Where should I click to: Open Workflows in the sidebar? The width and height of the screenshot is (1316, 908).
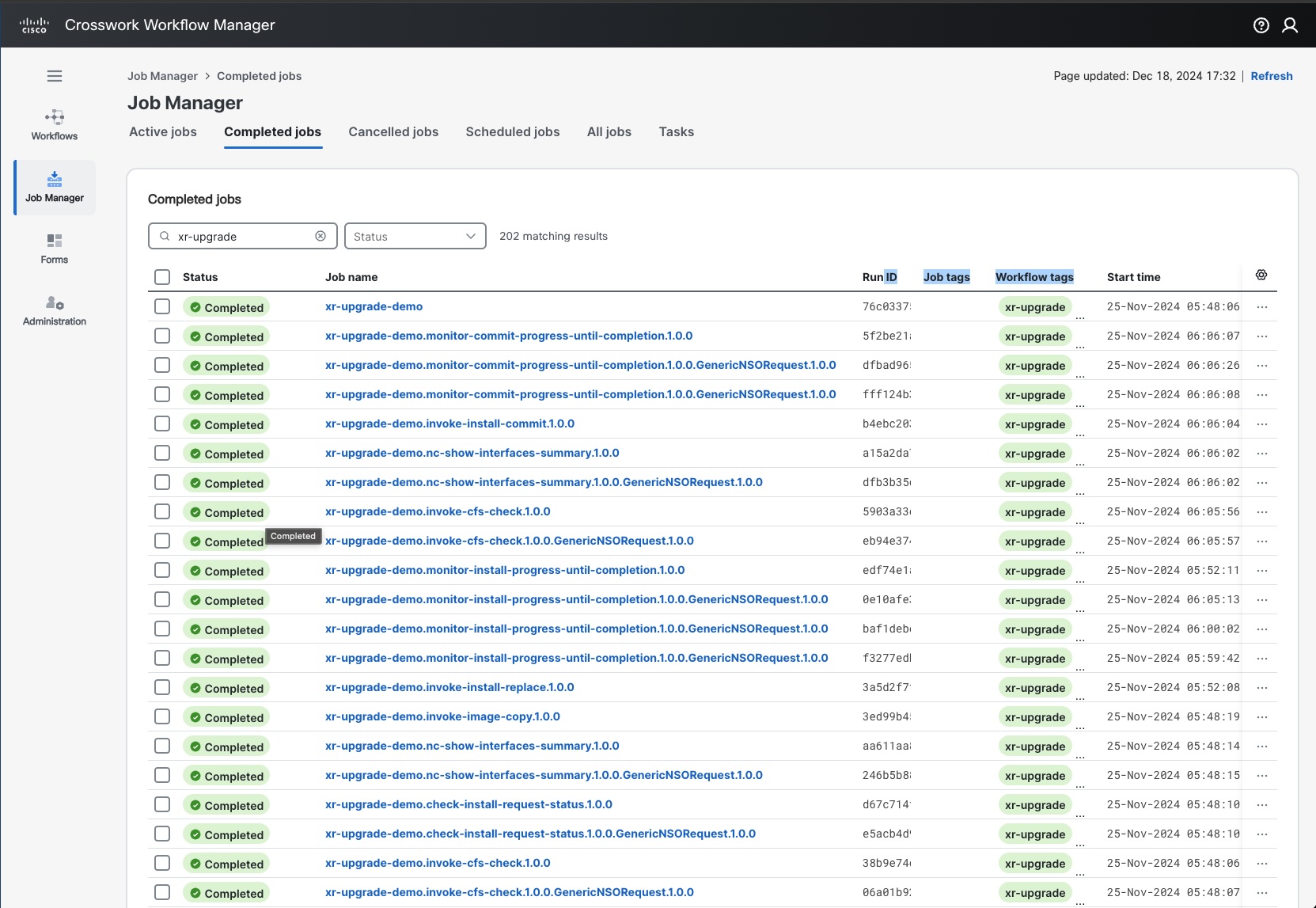tap(55, 125)
